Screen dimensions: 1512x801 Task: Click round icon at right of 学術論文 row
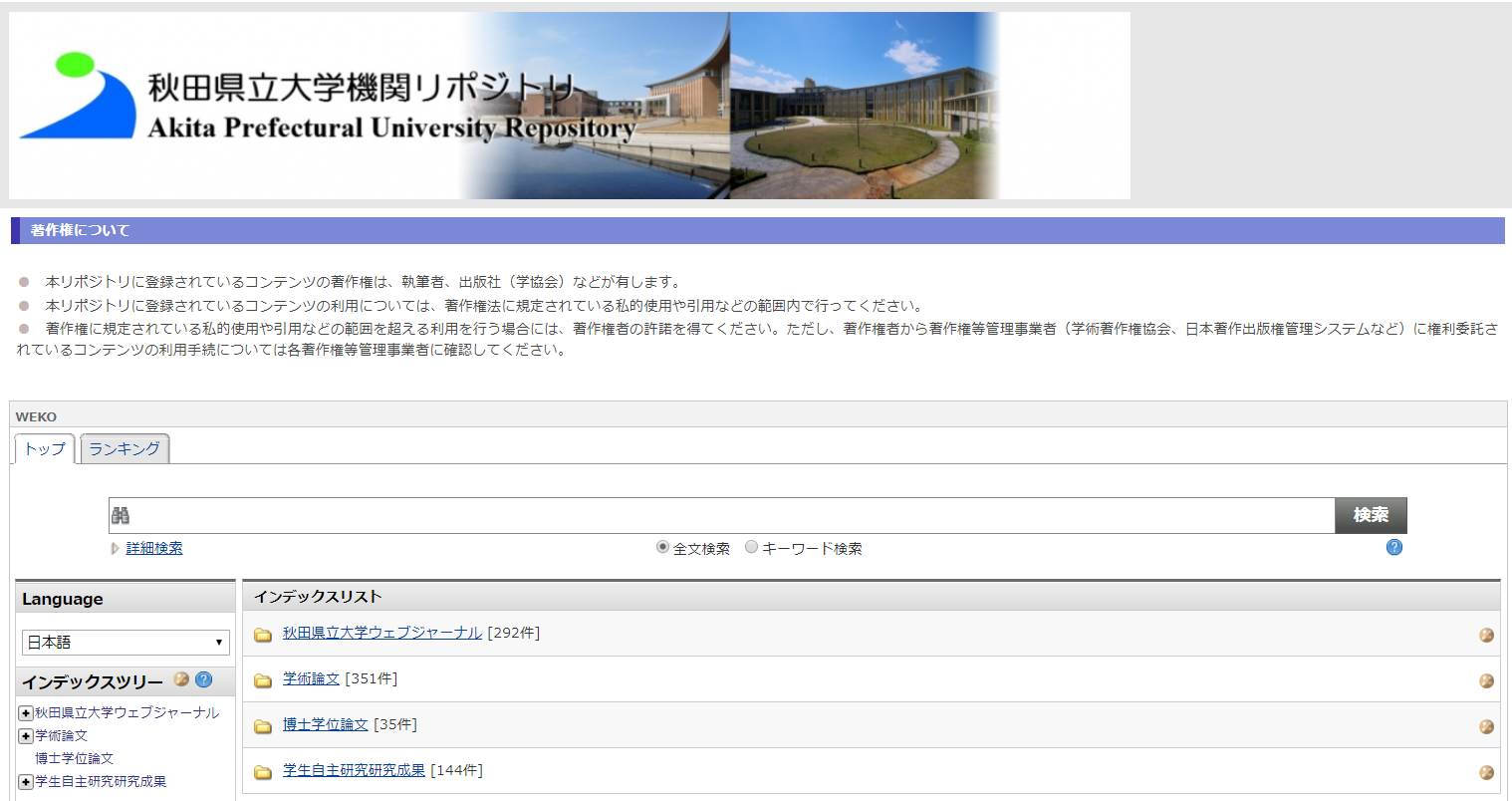coord(1486,680)
